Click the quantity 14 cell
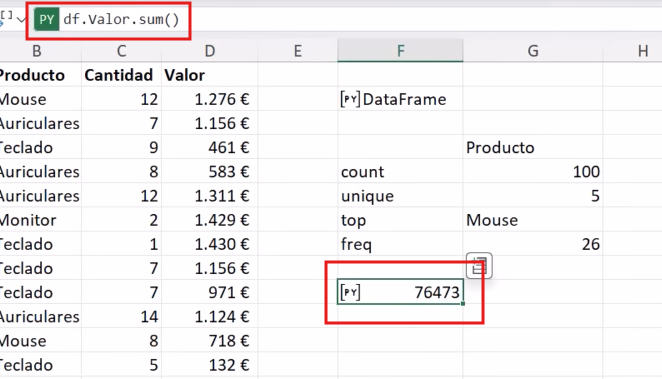 (122, 316)
